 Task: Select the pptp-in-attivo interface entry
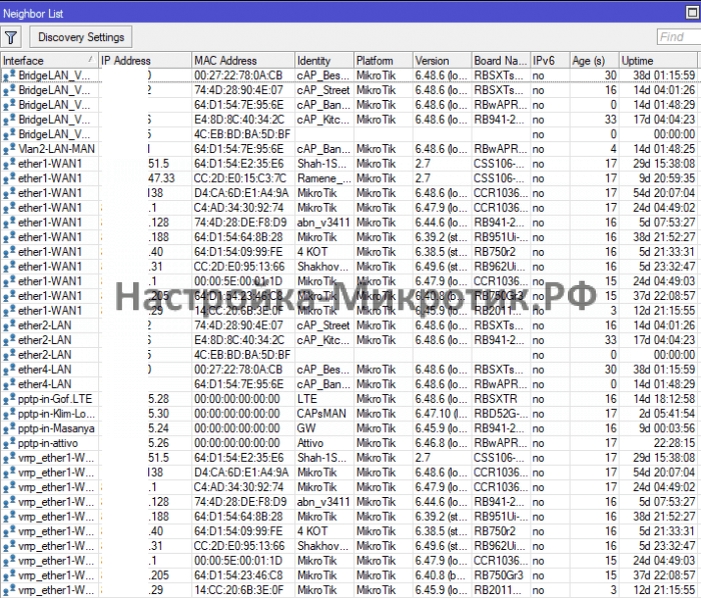click(48, 443)
